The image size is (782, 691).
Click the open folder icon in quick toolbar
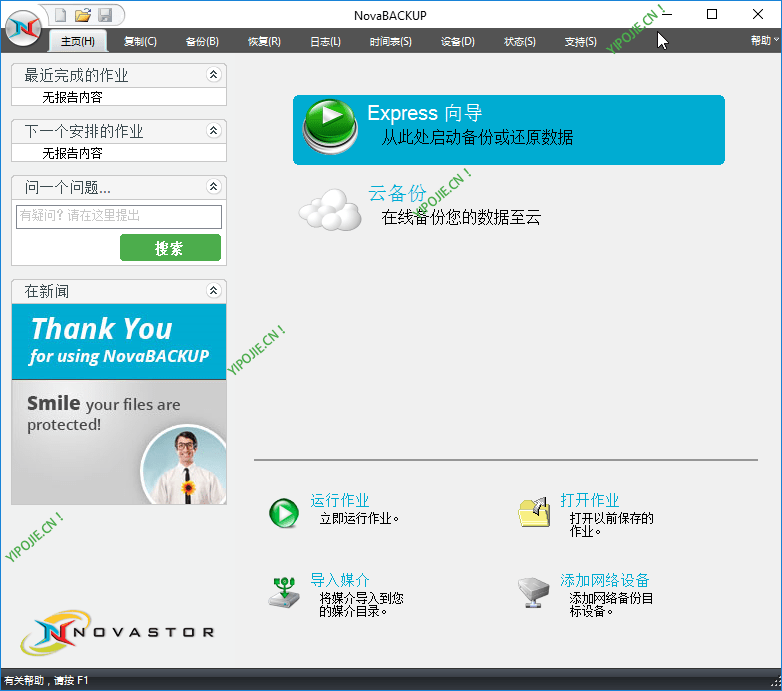[x=83, y=15]
